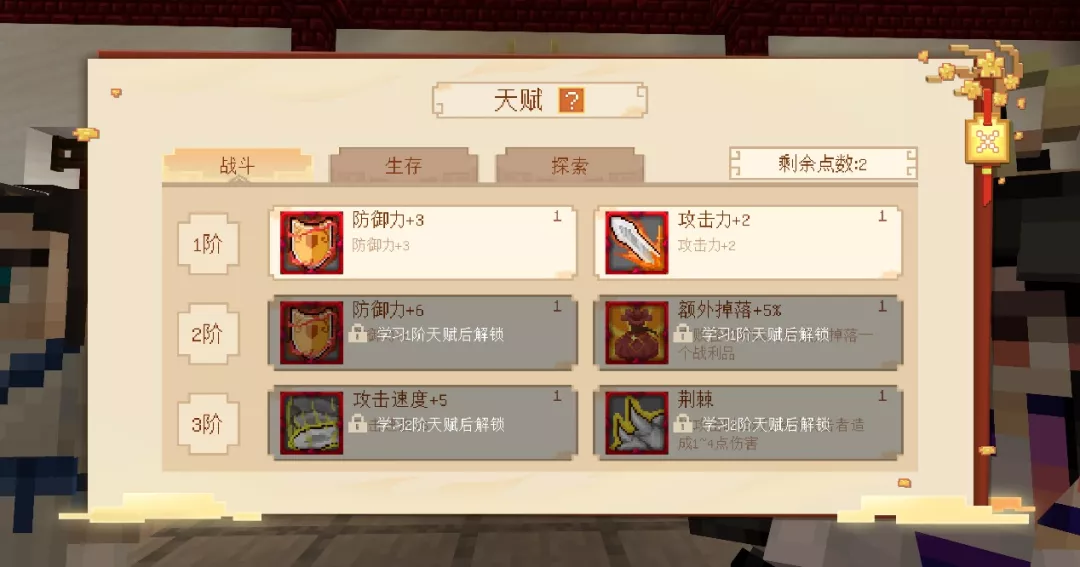Learn the 攻击力+2 talent card
The width and height of the screenshot is (1080, 567).
[x=749, y=243]
